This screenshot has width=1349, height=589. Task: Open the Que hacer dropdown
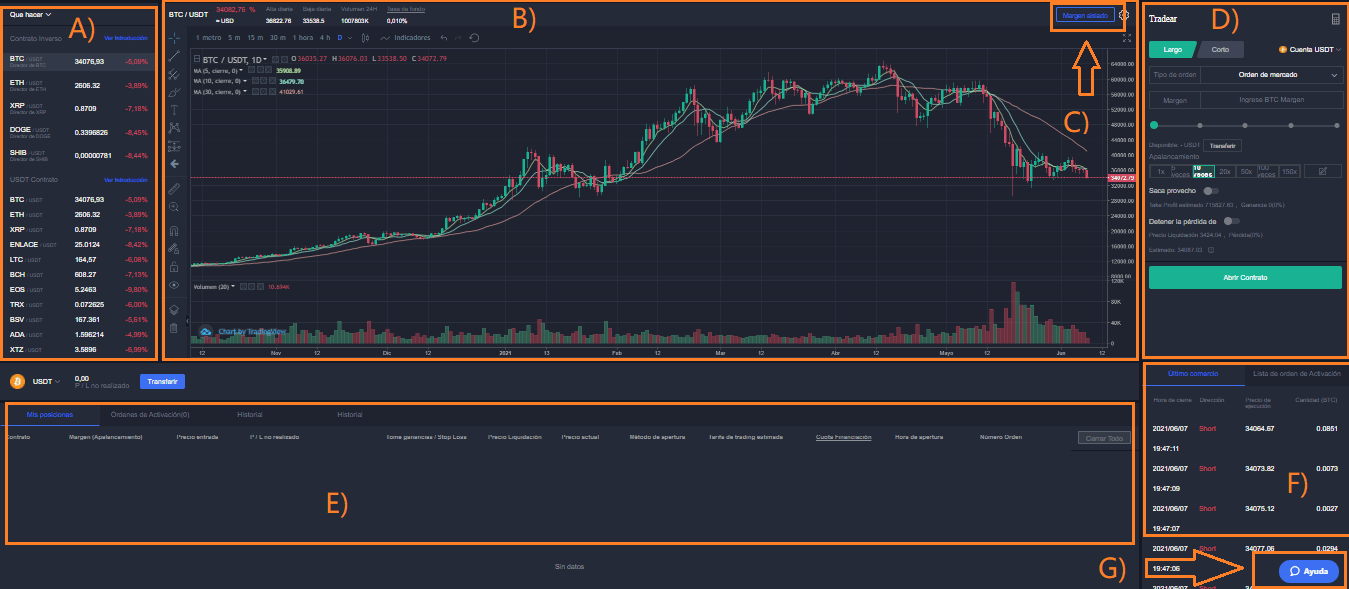31,15
